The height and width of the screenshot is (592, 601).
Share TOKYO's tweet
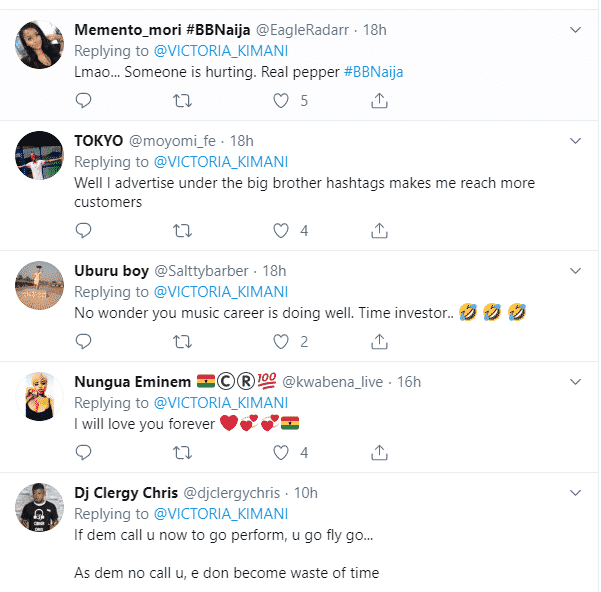point(380,231)
